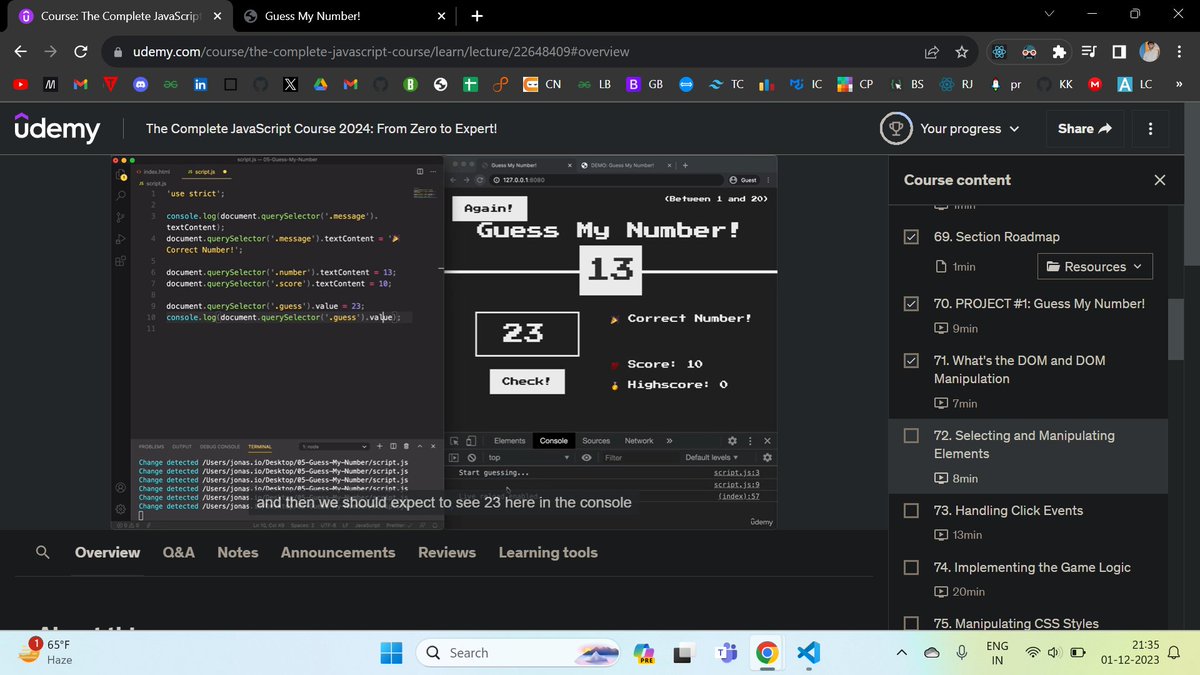Uncheck lecture 69 Section Roadmap checkbox

(x=912, y=237)
